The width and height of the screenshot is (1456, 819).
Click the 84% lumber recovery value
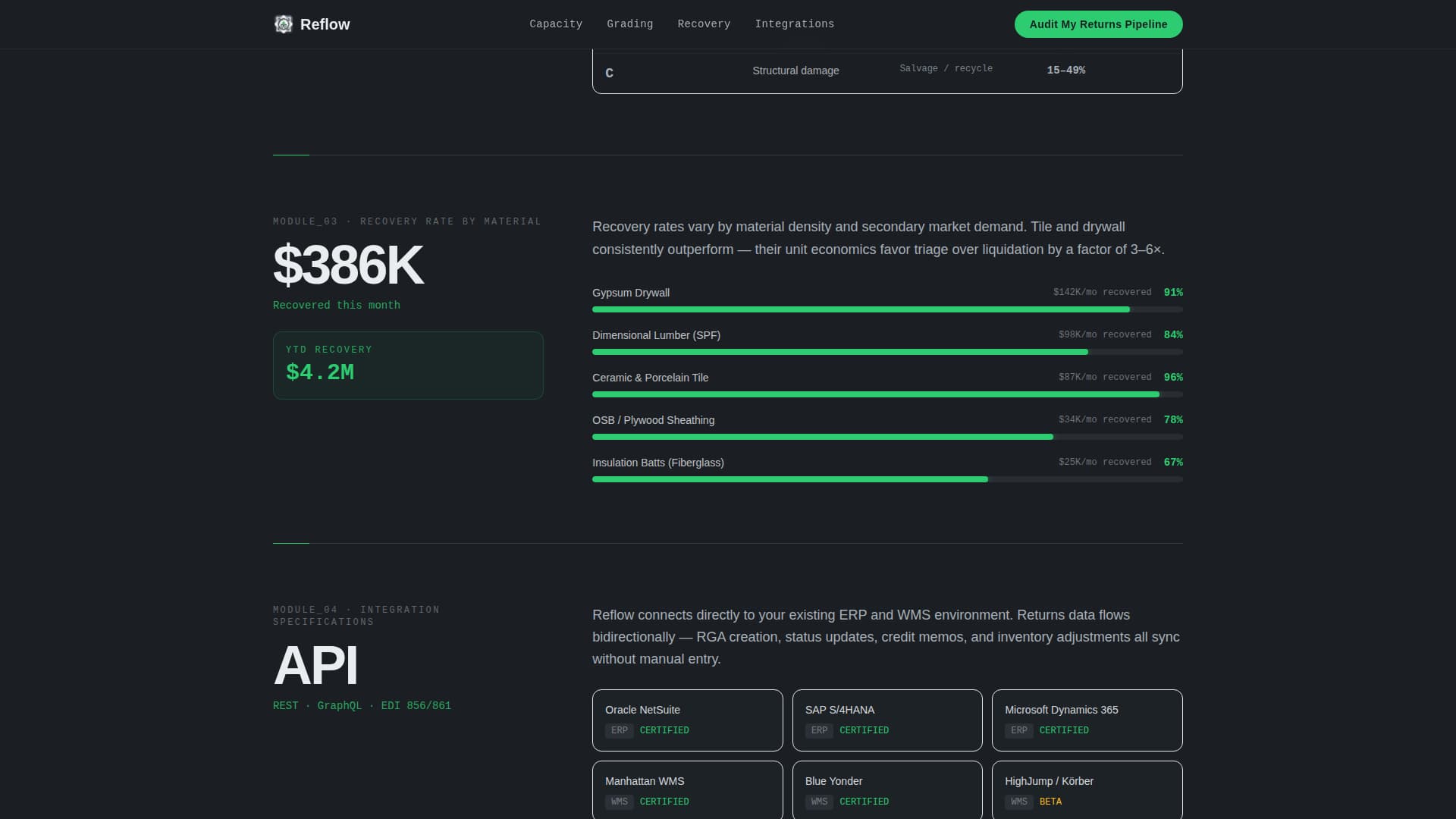pos(1173,334)
